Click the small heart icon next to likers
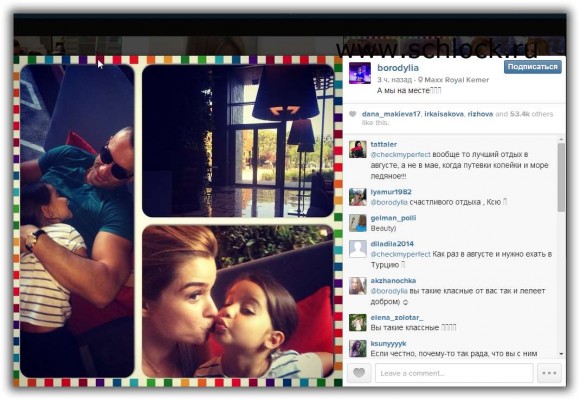 (353, 114)
